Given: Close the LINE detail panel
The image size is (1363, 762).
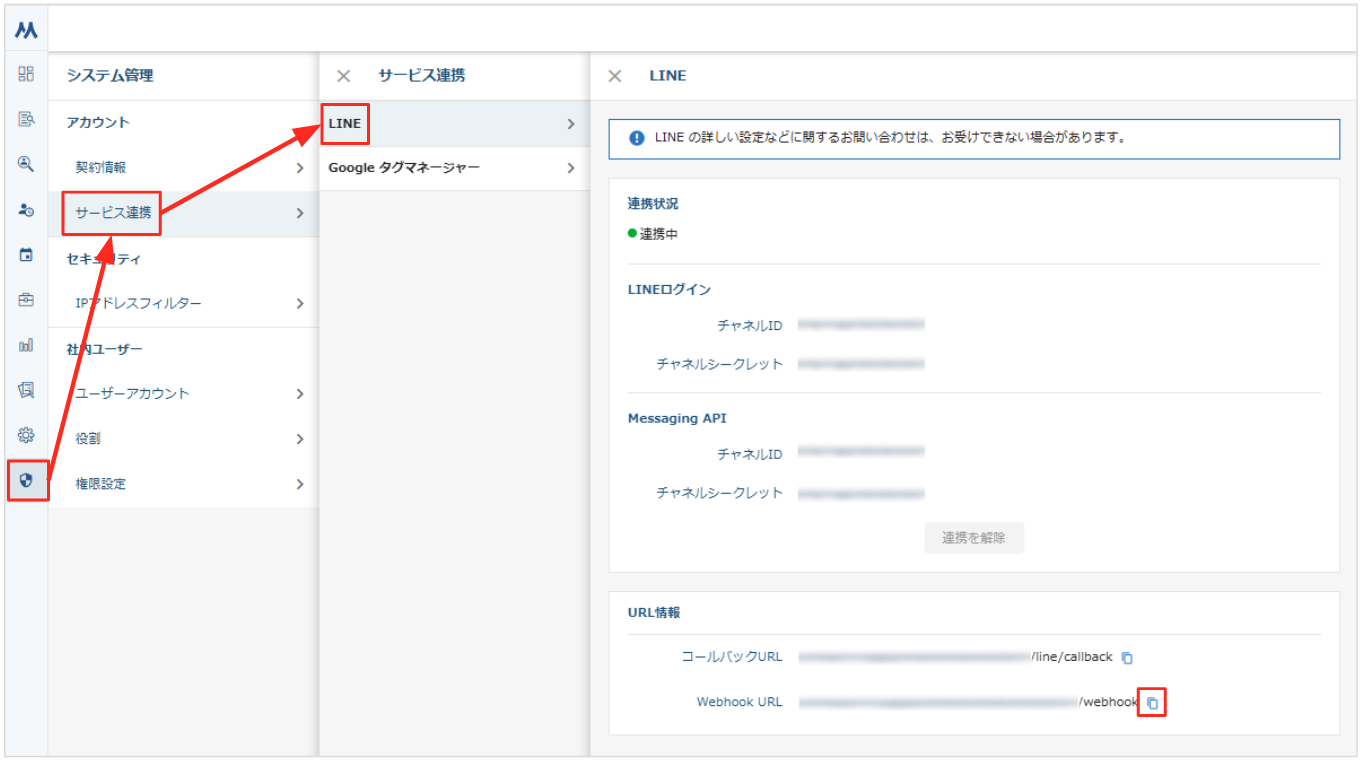Looking at the screenshot, I should click(615, 76).
